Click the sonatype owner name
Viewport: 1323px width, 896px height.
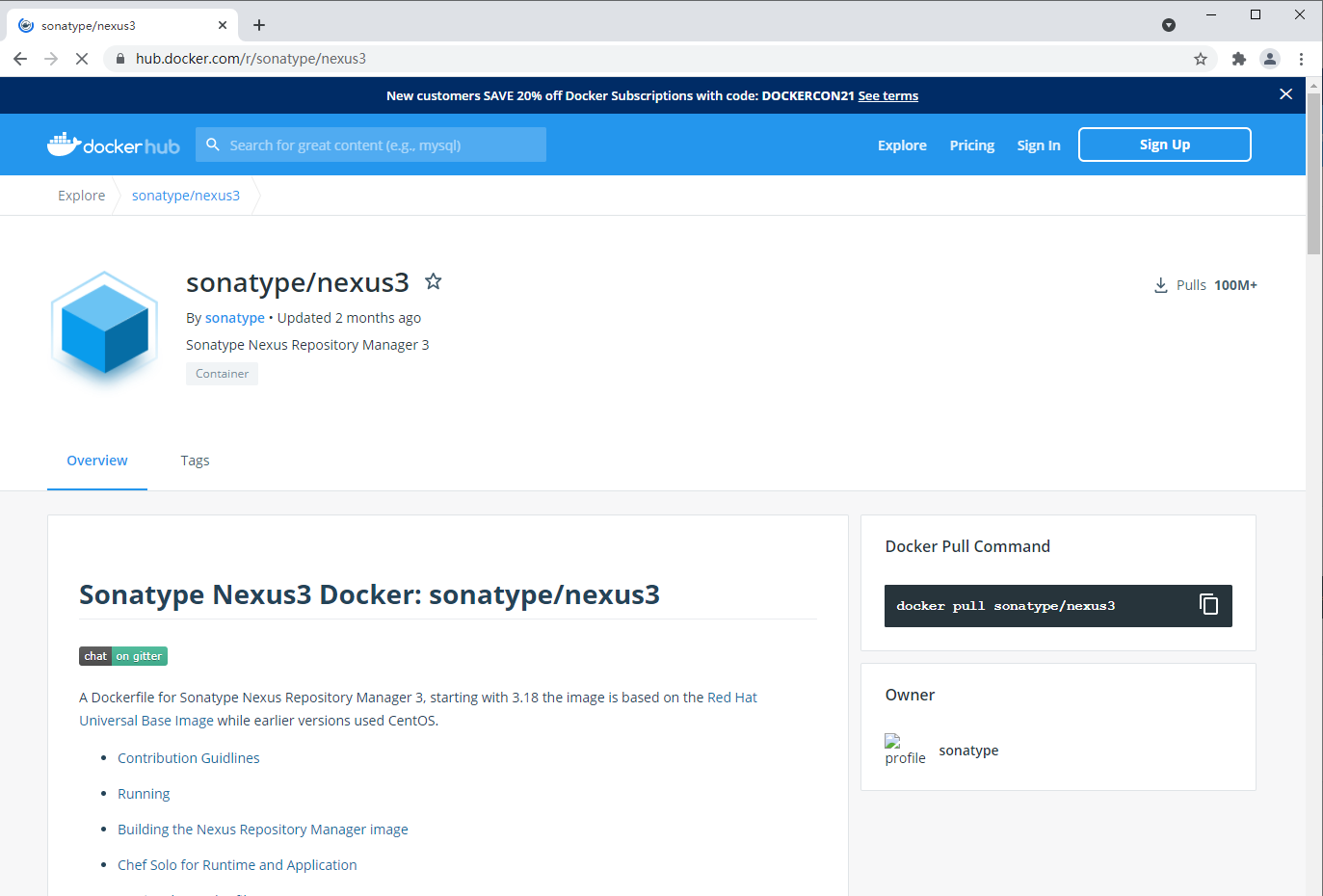coord(968,751)
